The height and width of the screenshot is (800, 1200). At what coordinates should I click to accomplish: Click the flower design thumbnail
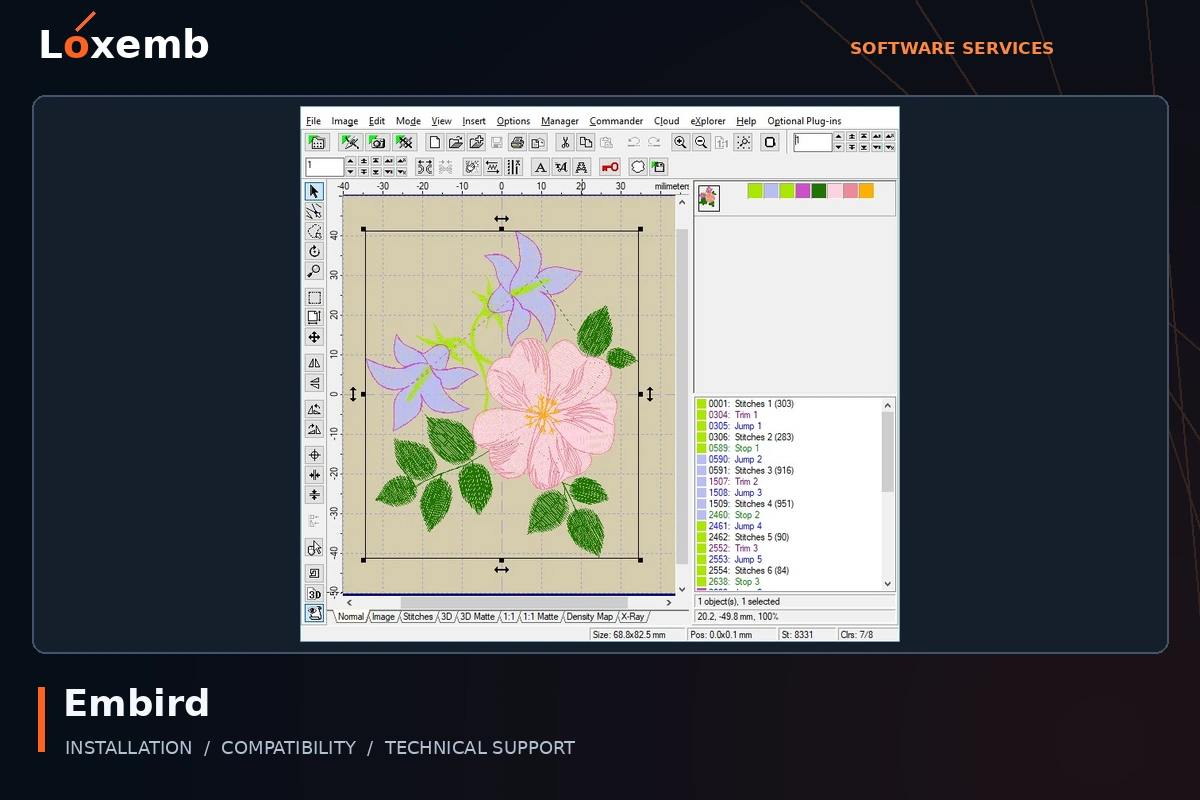coord(708,197)
